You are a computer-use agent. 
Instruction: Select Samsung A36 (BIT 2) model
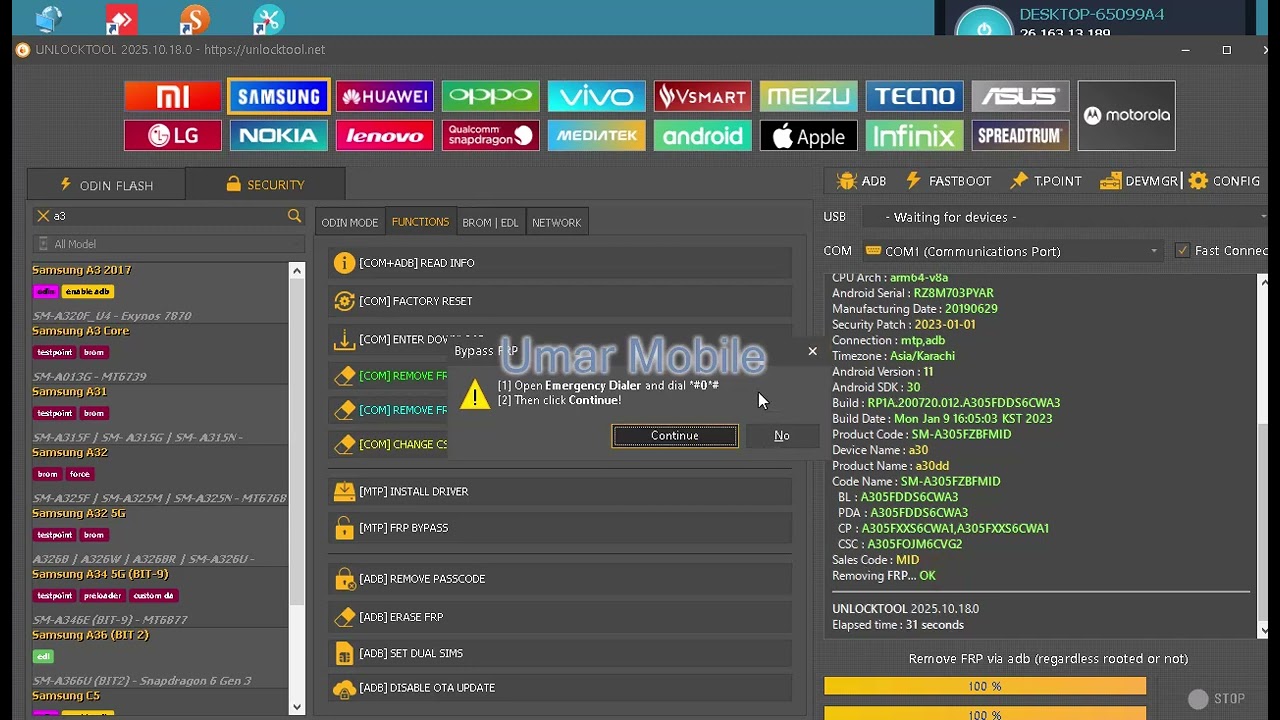(x=90, y=635)
